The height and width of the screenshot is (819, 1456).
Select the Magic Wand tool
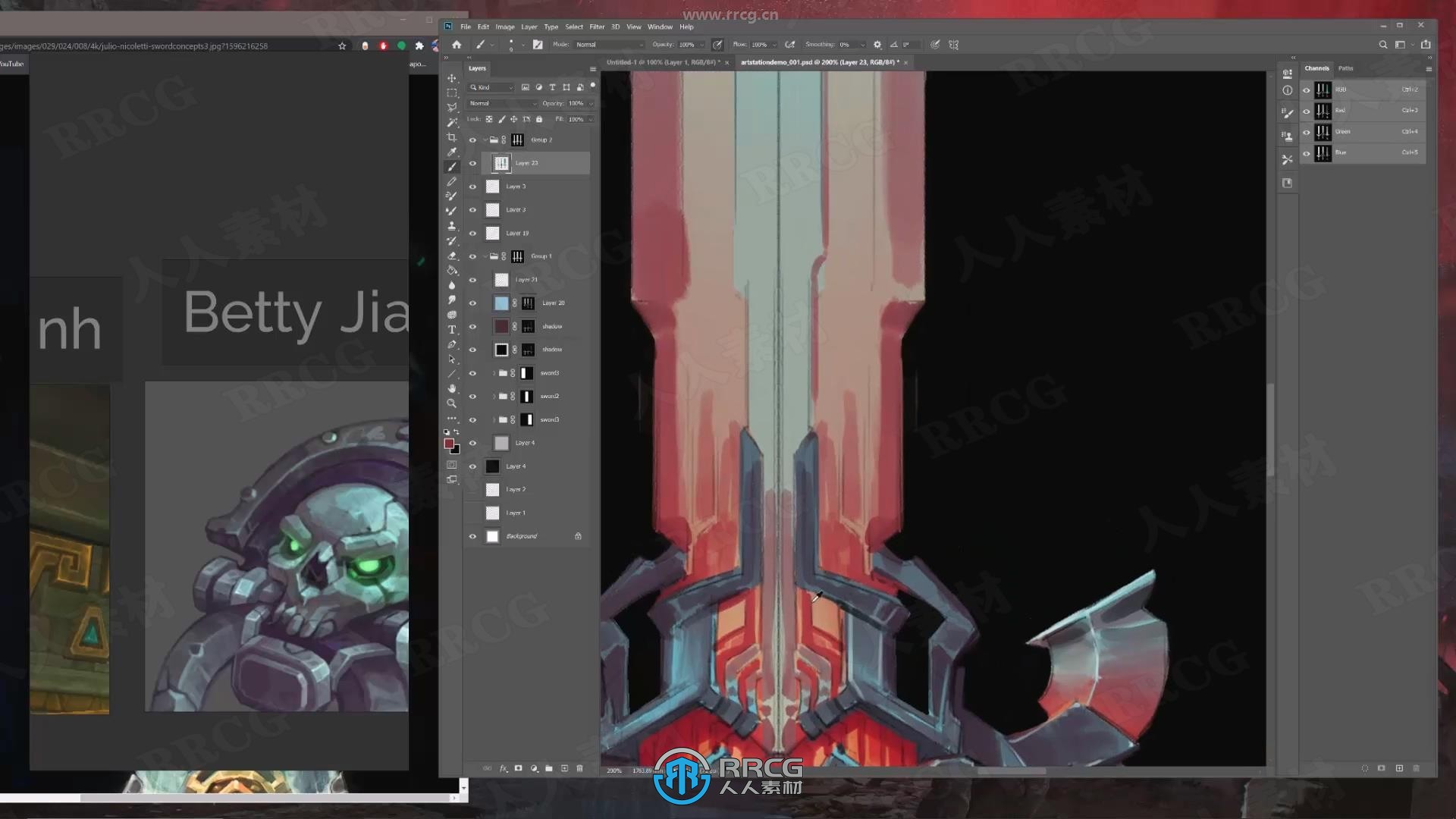click(452, 122)
